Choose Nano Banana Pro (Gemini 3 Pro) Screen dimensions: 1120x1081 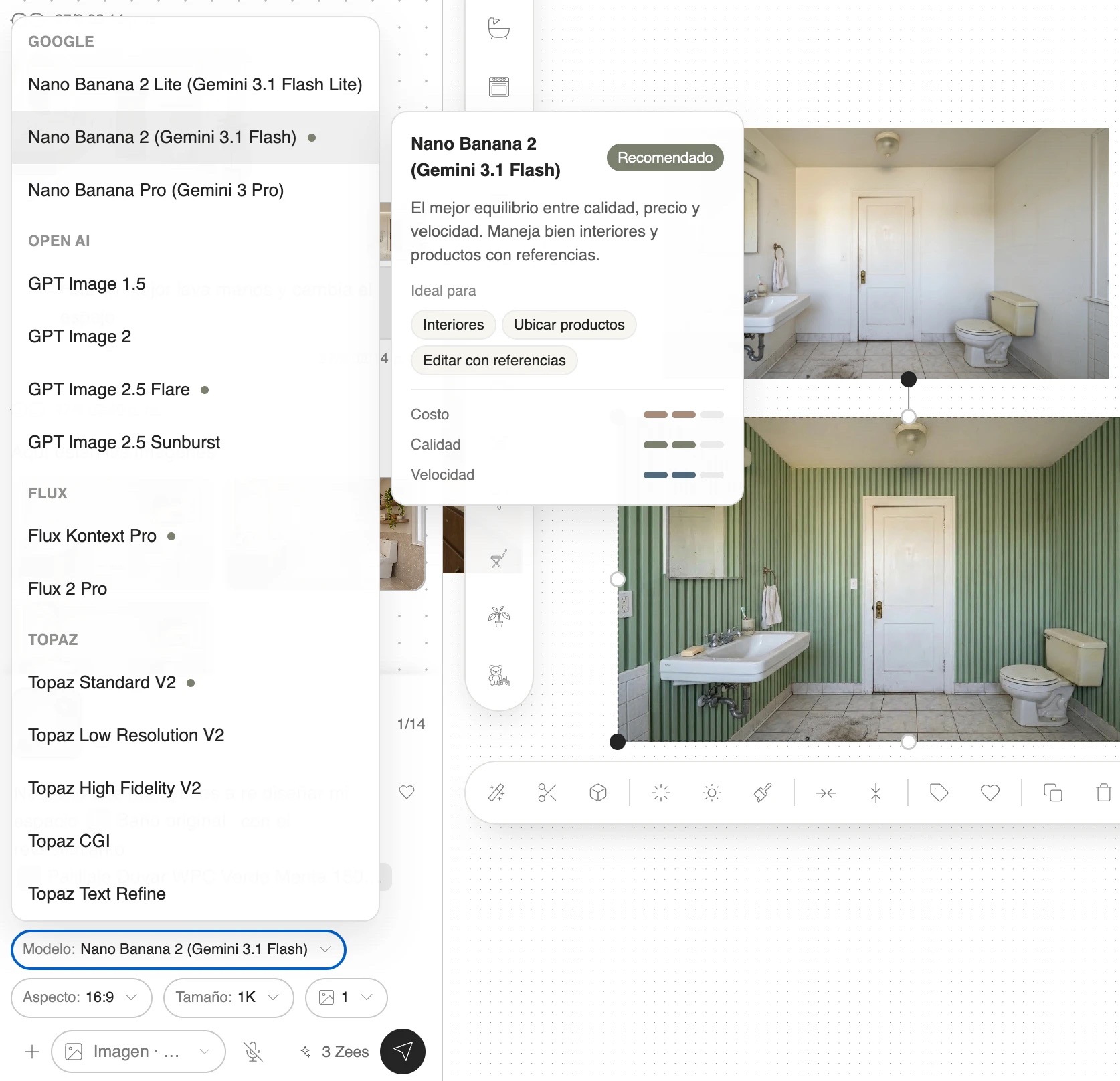click(x=195, y=190)
